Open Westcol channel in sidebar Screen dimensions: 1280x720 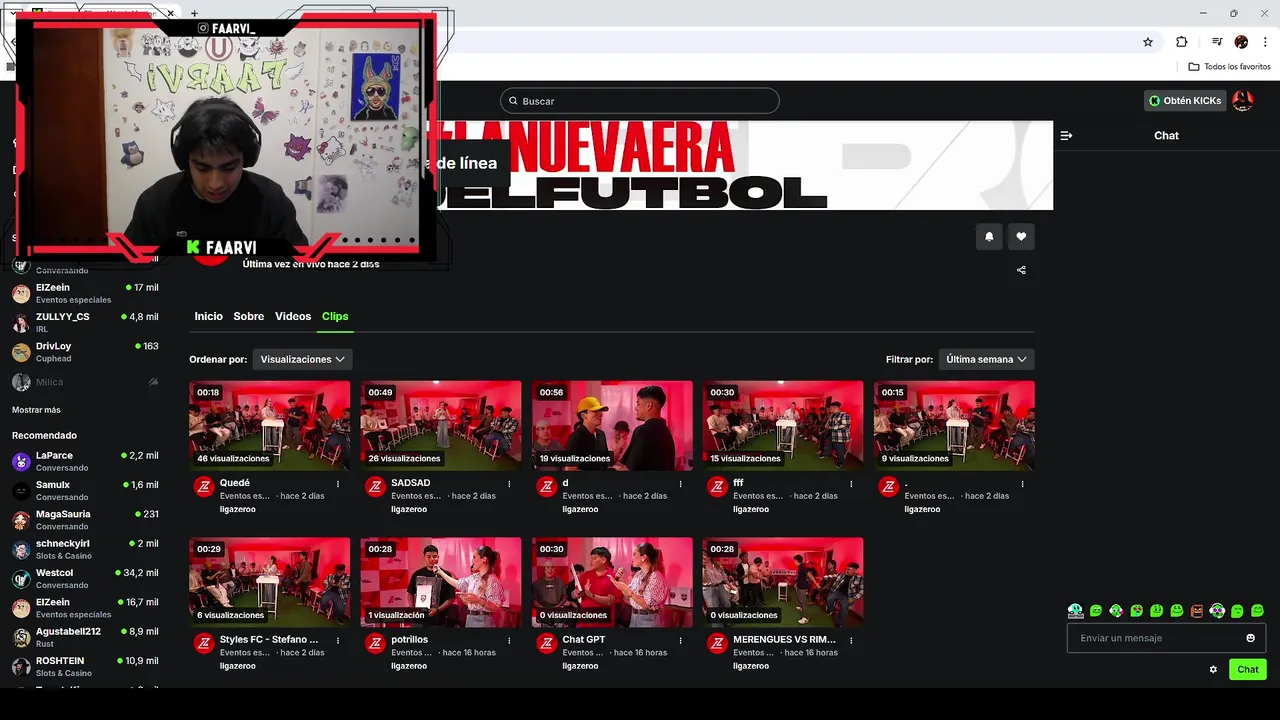(x=85, y=579)
